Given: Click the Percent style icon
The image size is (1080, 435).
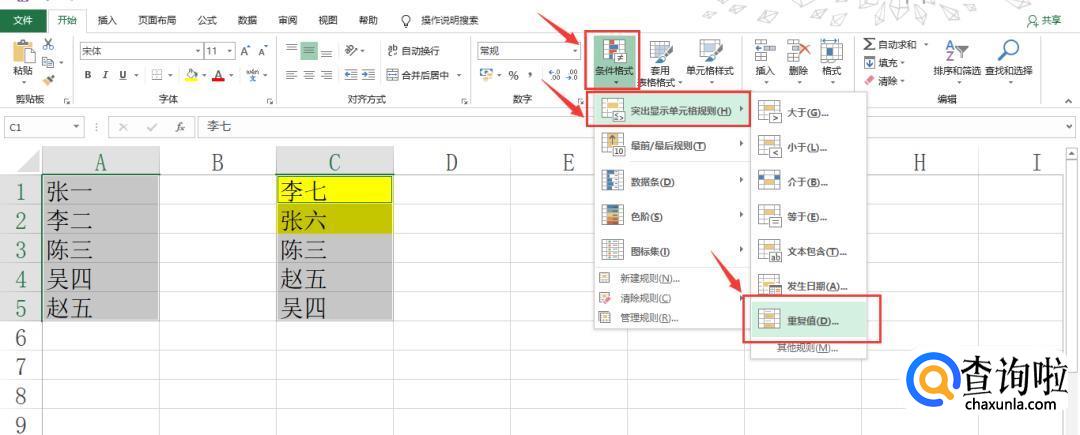Looking at the screenshot, I should [513, 75].
